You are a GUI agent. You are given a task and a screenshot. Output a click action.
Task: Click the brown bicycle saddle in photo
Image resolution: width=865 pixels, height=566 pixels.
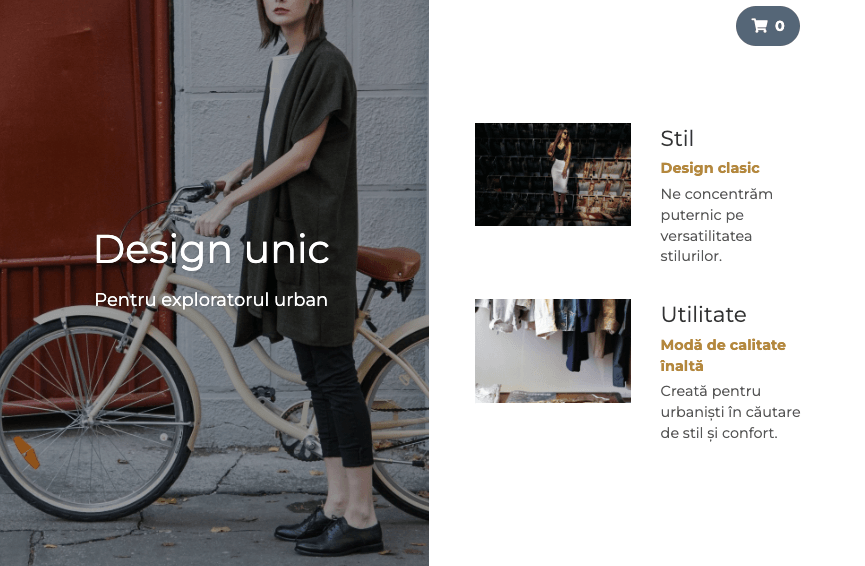[388, 263]
